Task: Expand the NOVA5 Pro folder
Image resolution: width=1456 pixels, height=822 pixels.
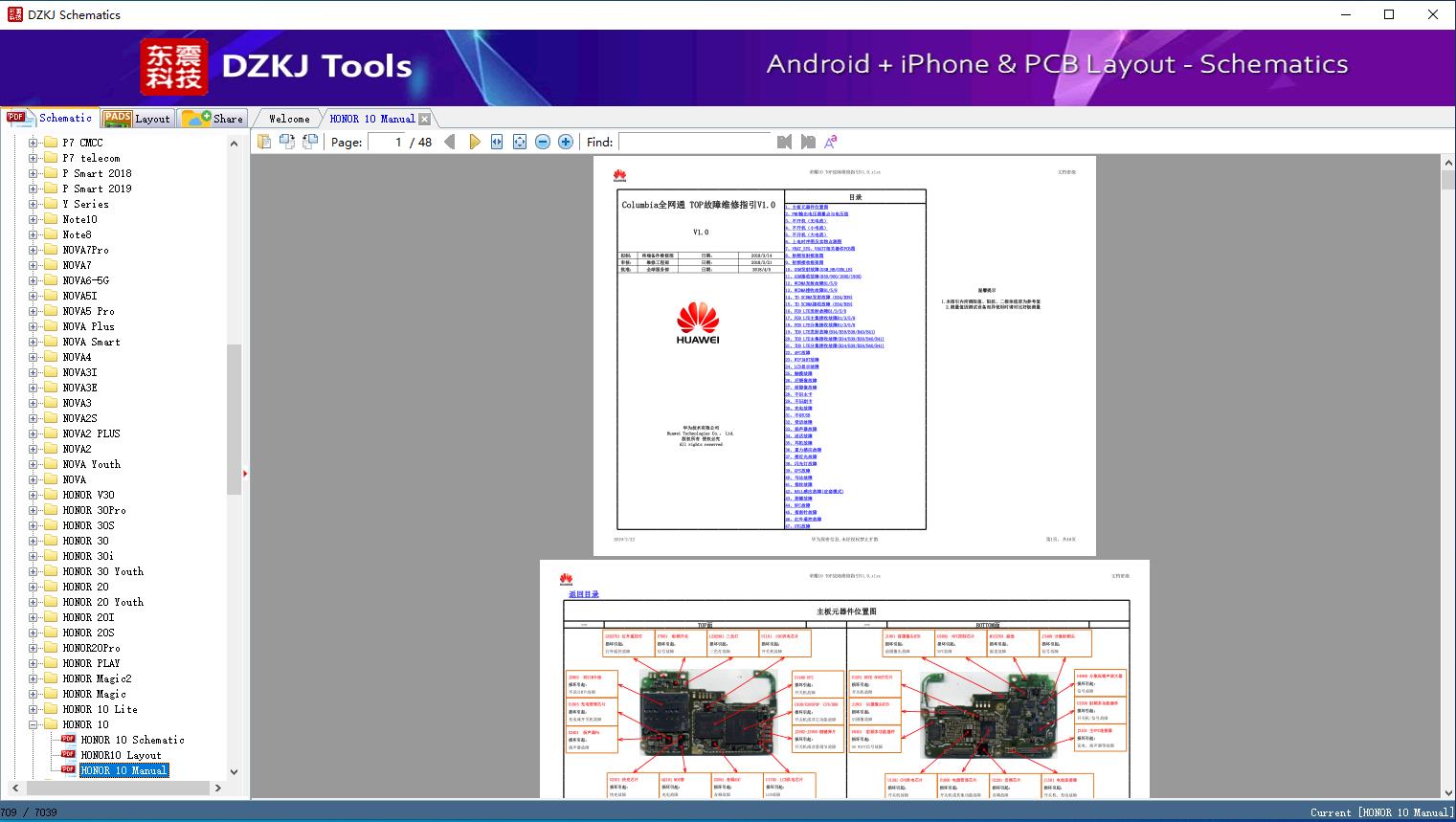Action: 34,311
